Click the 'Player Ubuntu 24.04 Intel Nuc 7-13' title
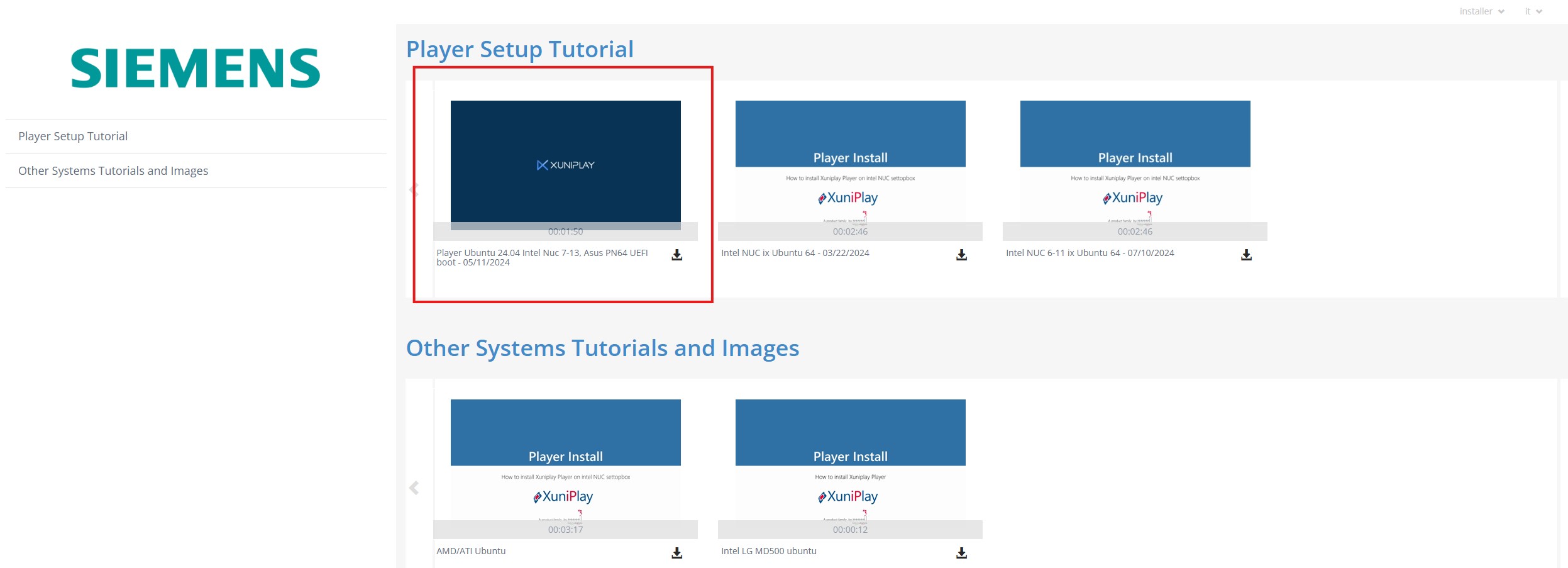This screenshot has height=568, width=1568. pyautogui.click(x=542, y=258)
